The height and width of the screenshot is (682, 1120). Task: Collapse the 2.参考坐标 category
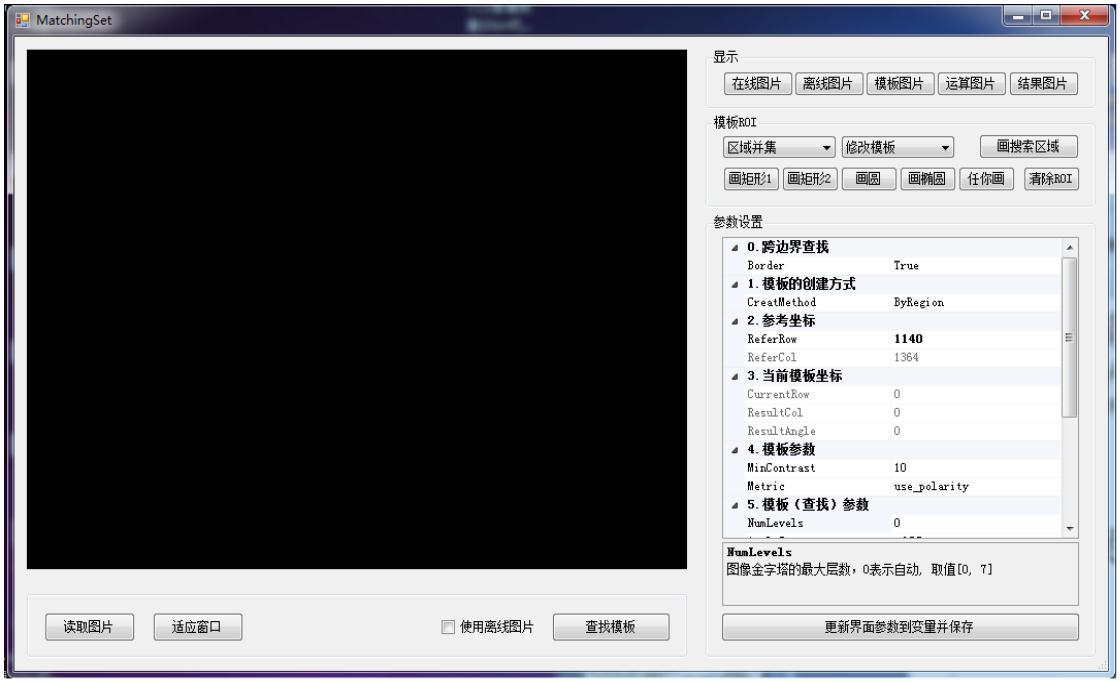click(x=734, y=321)
